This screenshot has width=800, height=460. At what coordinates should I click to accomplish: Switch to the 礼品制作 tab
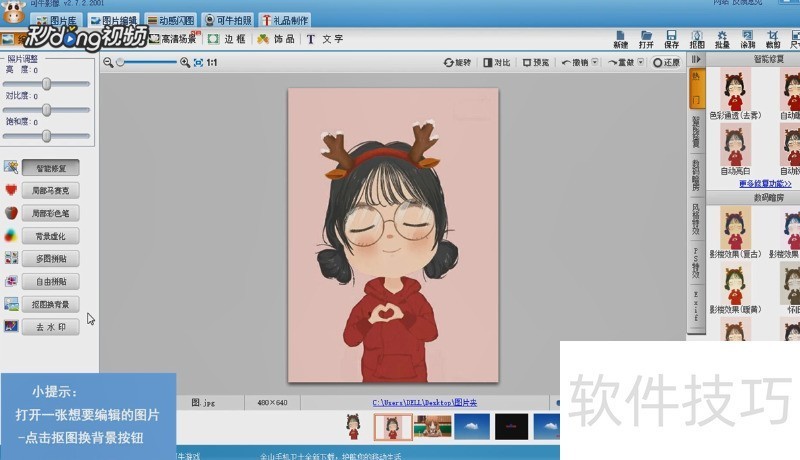tap(285, 20)
